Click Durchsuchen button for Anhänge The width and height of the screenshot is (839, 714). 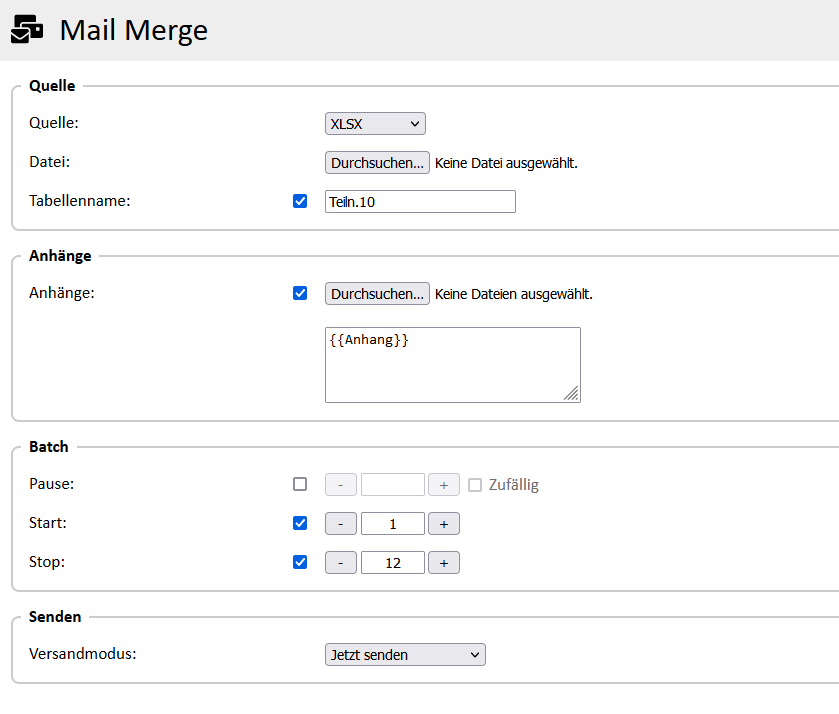377,294
